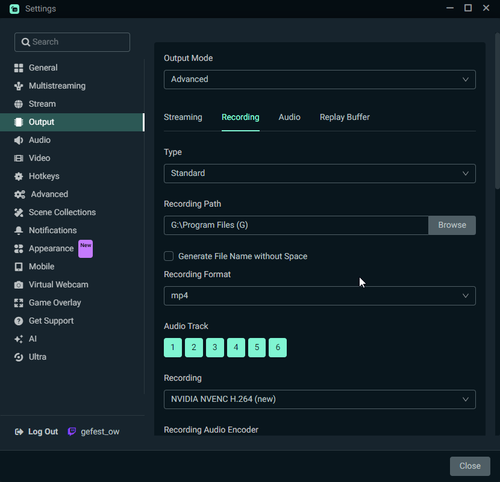500x482 pixels.
Task: Open the Virtual Webcam settings label
Action: tap(58, 285)
